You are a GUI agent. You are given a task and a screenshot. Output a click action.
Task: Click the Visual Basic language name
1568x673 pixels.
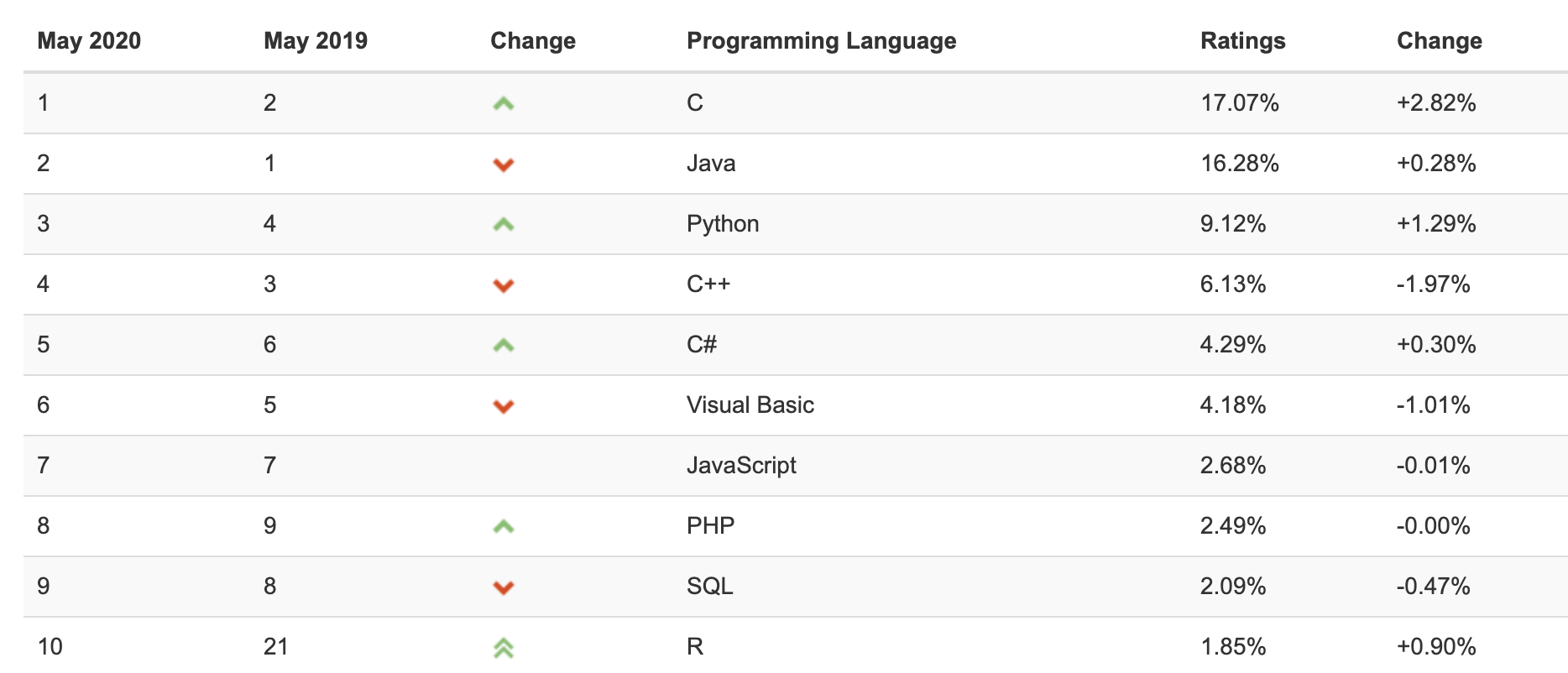click(x=750, y=404)
